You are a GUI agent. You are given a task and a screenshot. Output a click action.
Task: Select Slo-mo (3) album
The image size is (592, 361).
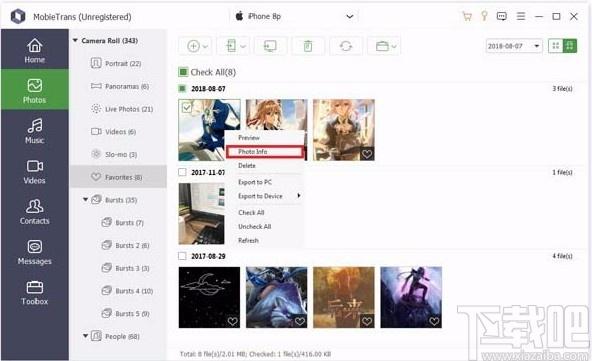point(119,154)
